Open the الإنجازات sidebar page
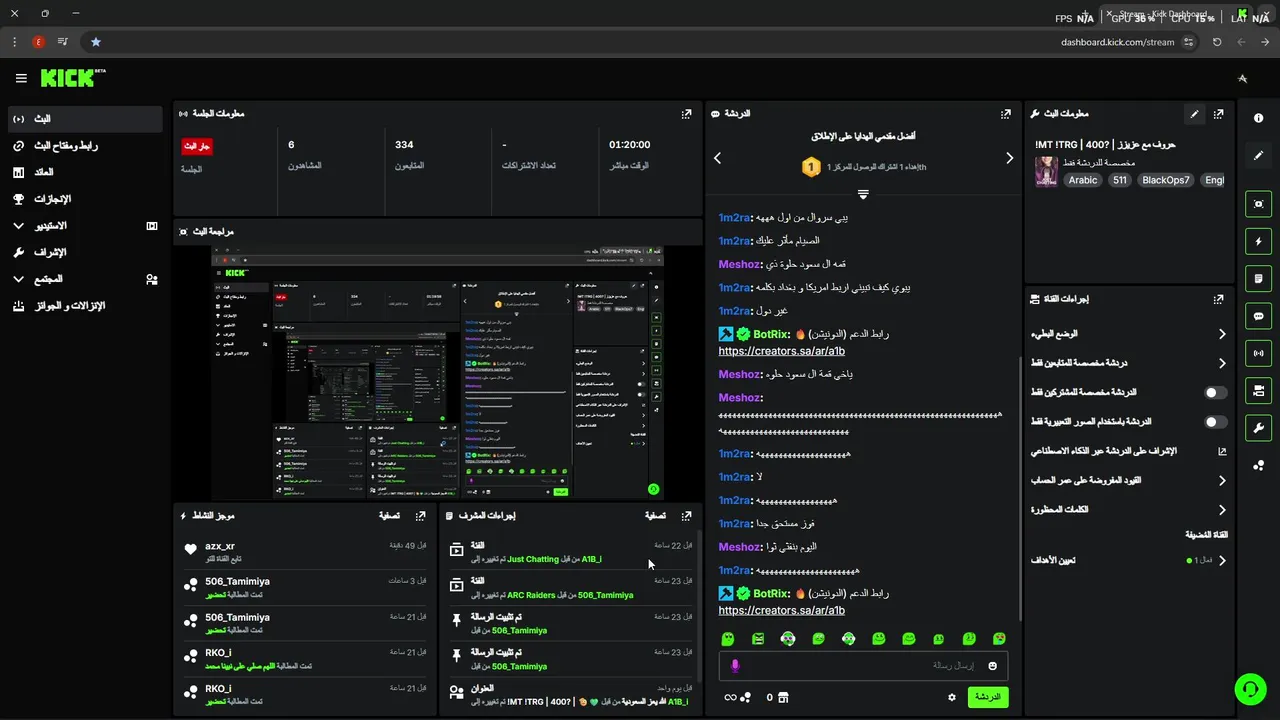This screenshot has height=720, width=1280. click(x=84, y=199)
